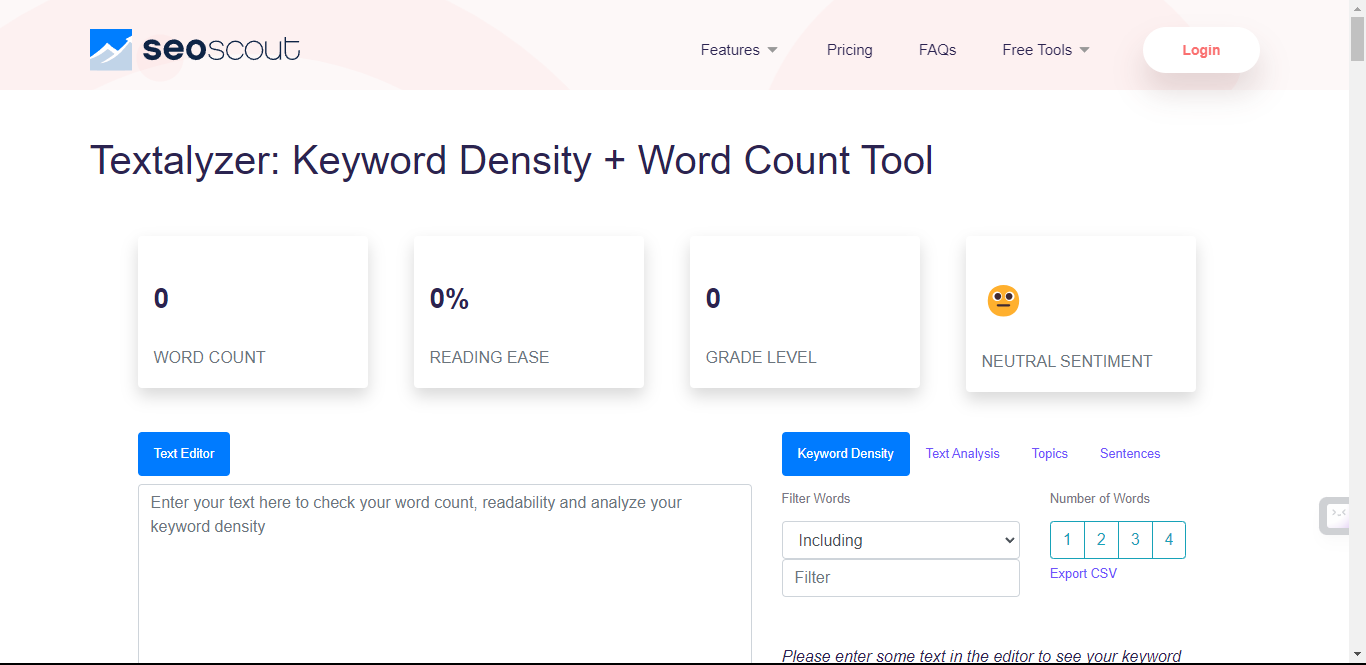This screenshot has width=1366, height=665.
Task: Focus the text editor input area
Action: [445, 574]
